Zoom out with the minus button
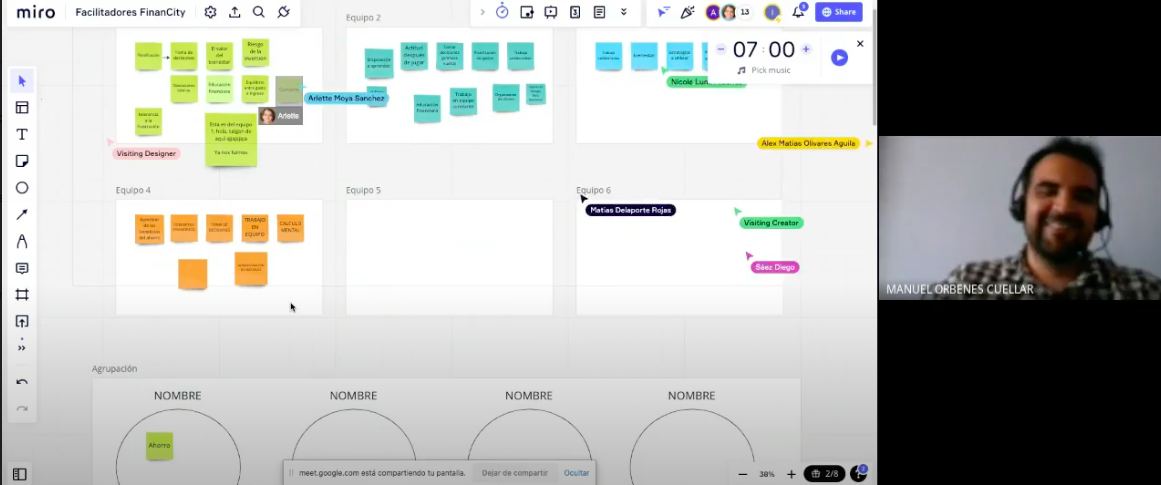 (743, 474)
